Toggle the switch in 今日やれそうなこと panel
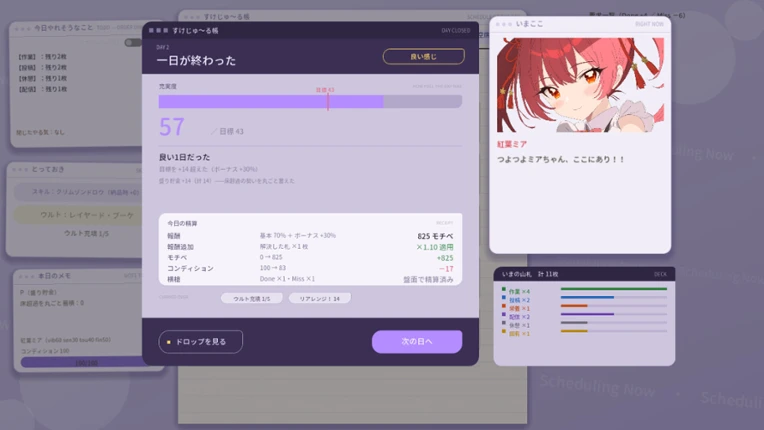764x430 pixels. coord(133,43)
